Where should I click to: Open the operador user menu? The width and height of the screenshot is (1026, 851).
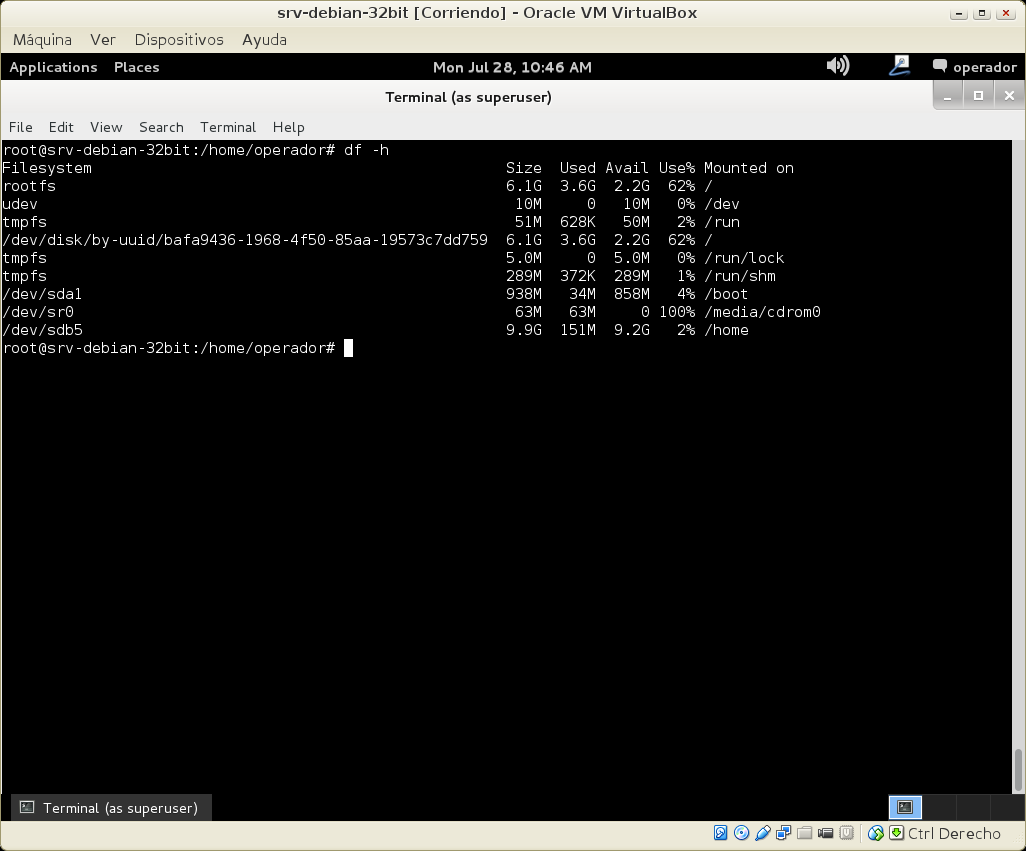pyautogui.click(x=974, y=67)
